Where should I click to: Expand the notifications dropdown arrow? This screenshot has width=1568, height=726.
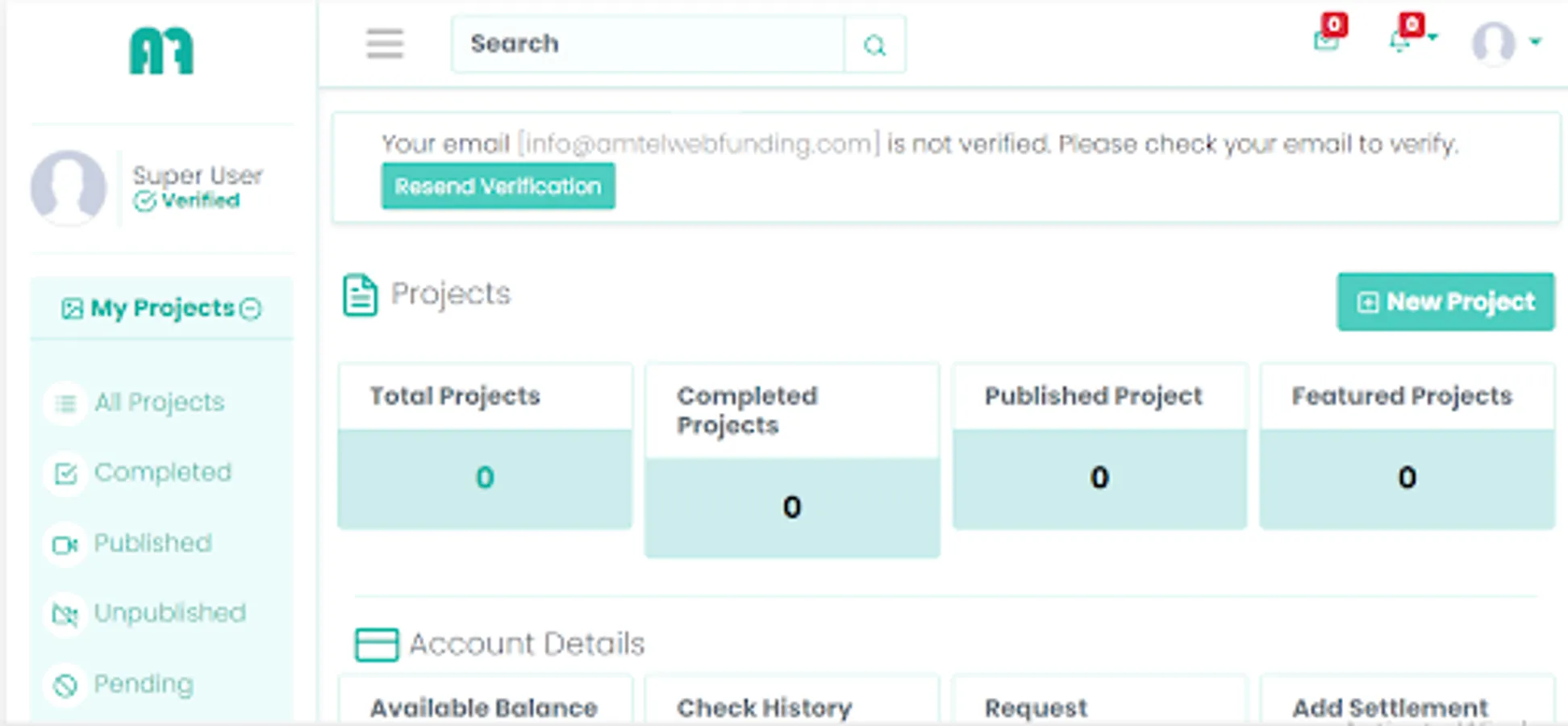(x=1432, y=38)
